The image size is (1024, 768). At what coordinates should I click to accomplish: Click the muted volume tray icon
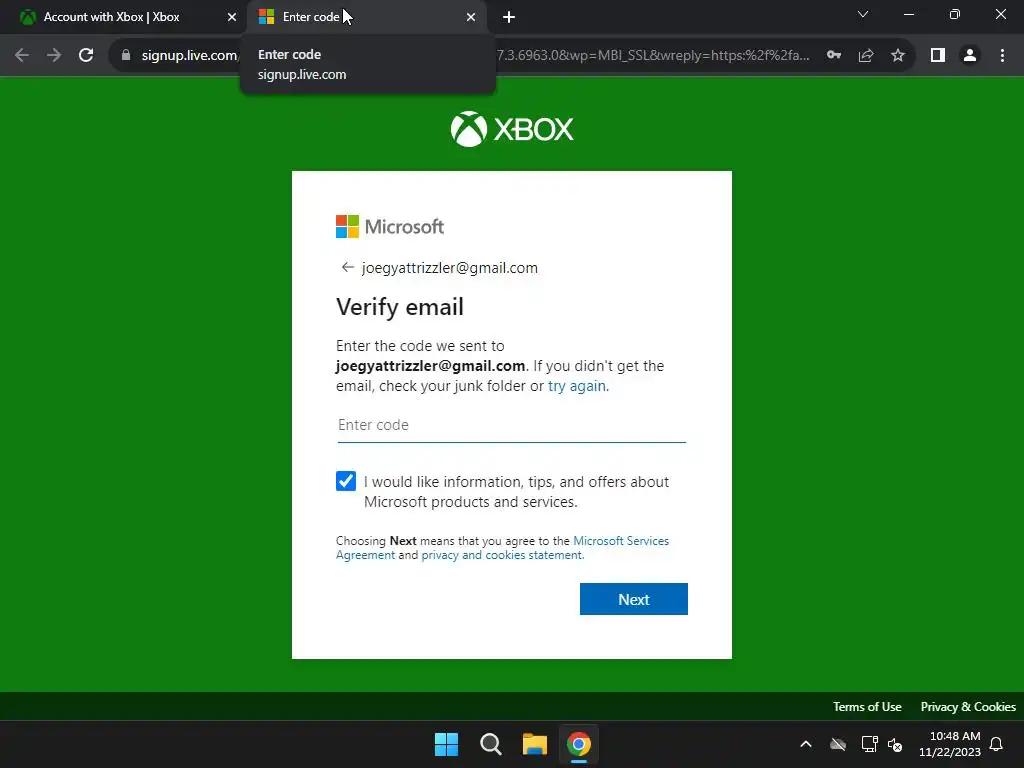pyautogui.click(x=895, y=744)
